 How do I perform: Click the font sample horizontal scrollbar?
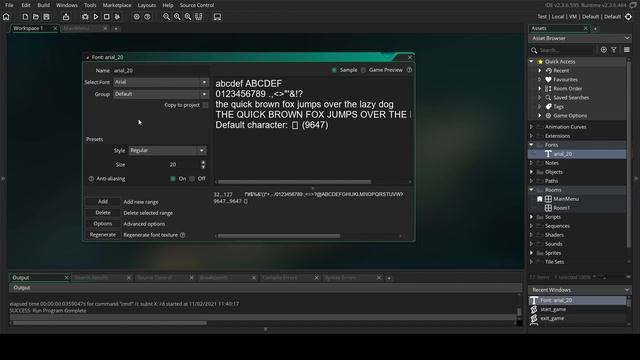(x=294, y=182)
